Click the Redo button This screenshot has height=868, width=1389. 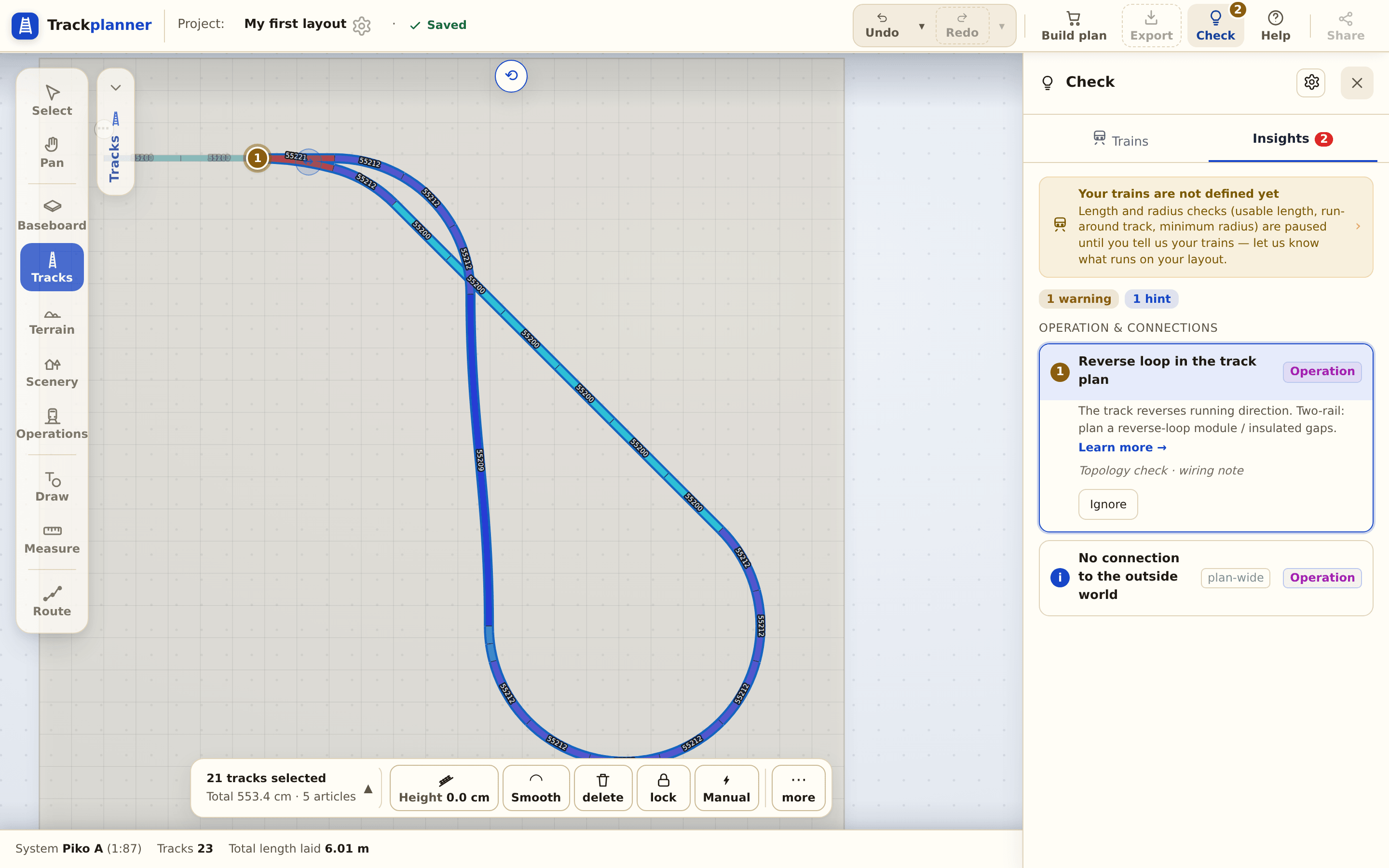point(962,25)
